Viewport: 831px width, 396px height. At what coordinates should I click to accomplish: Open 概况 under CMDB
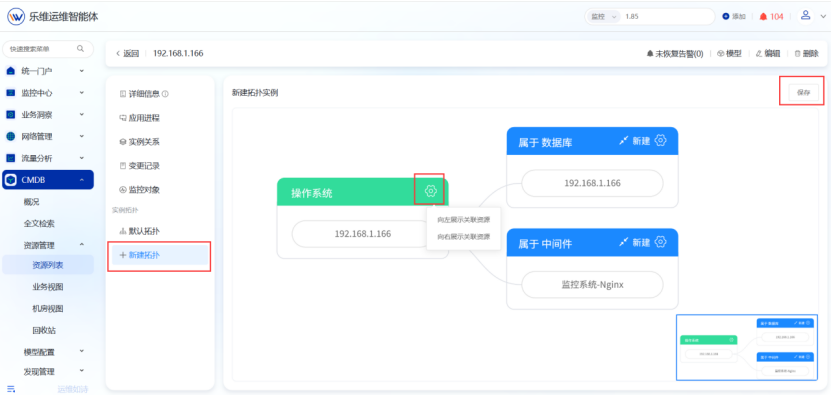(x=32, y=201)
